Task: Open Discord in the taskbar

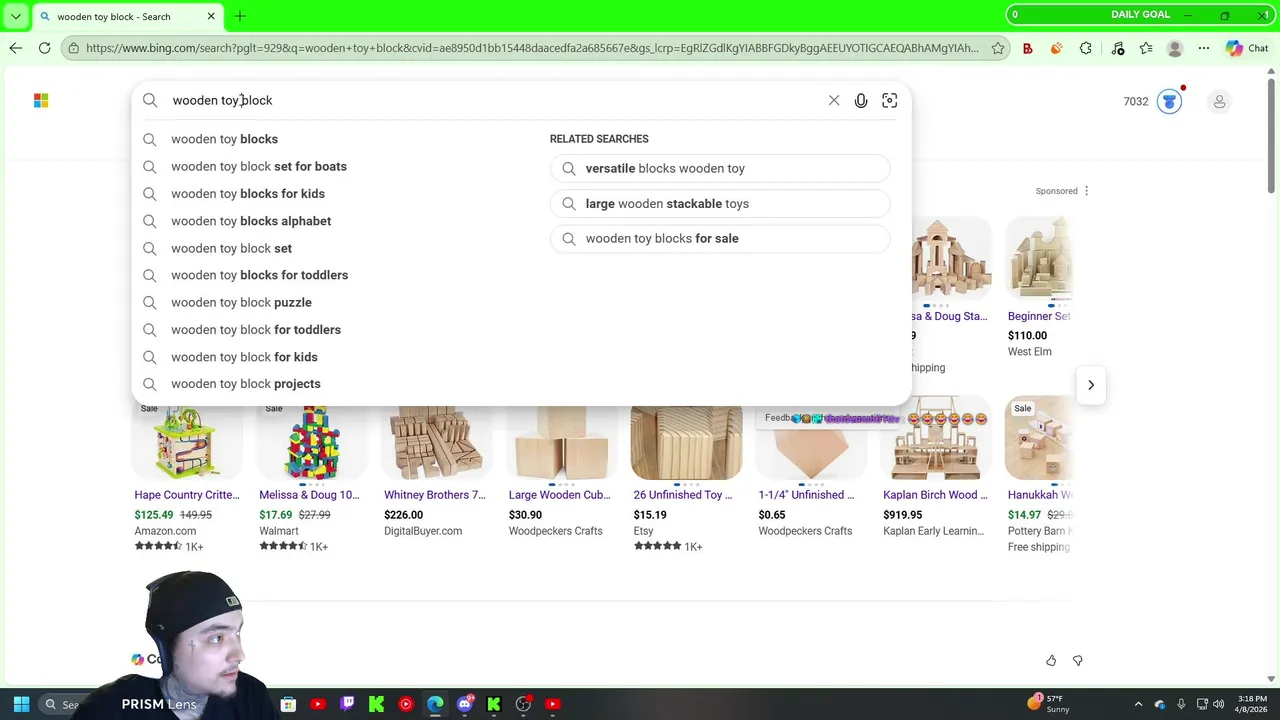Action: pyautogui.click(x=464, y=704)
